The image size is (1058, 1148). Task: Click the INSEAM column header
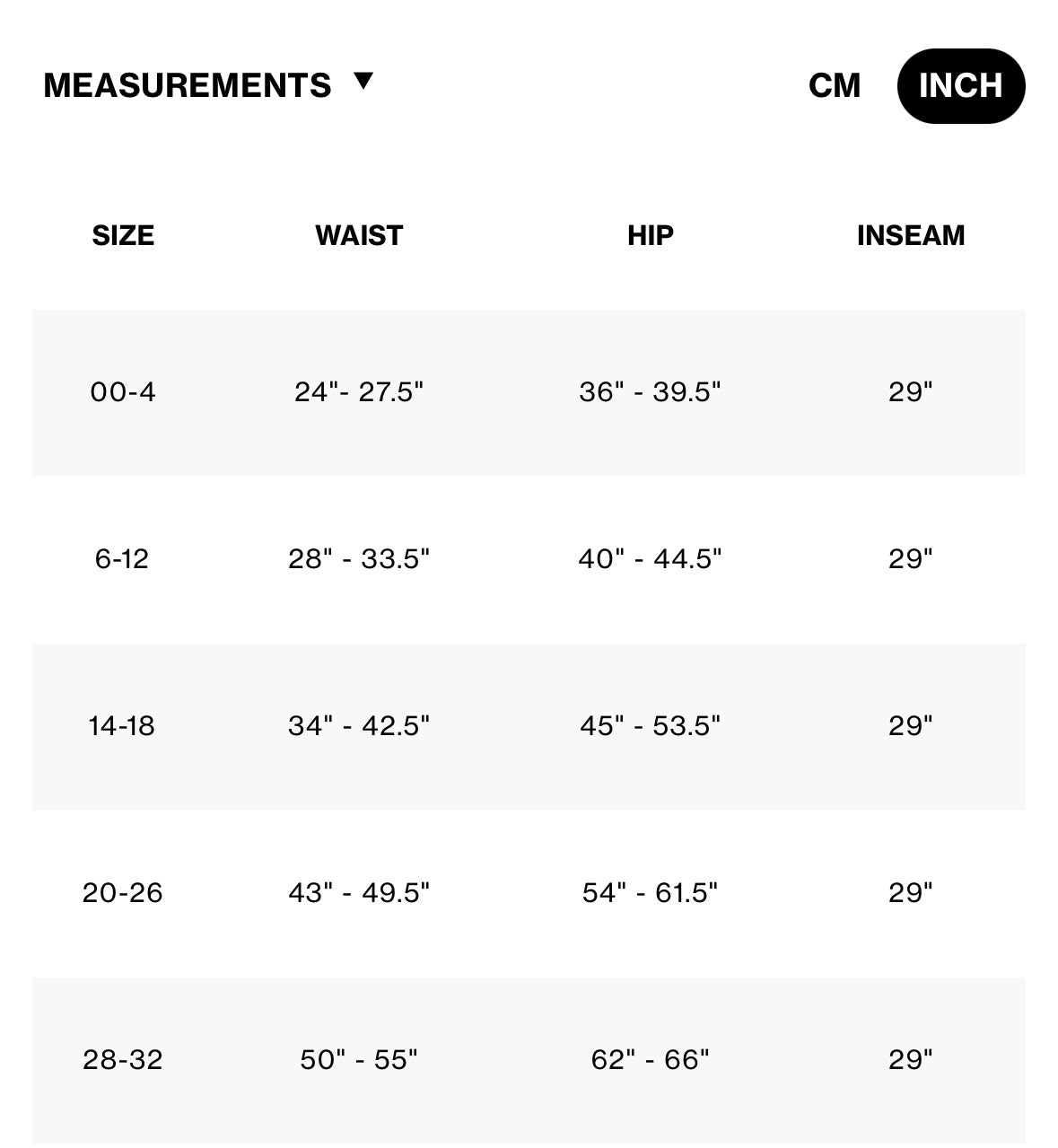click(910, 235)
